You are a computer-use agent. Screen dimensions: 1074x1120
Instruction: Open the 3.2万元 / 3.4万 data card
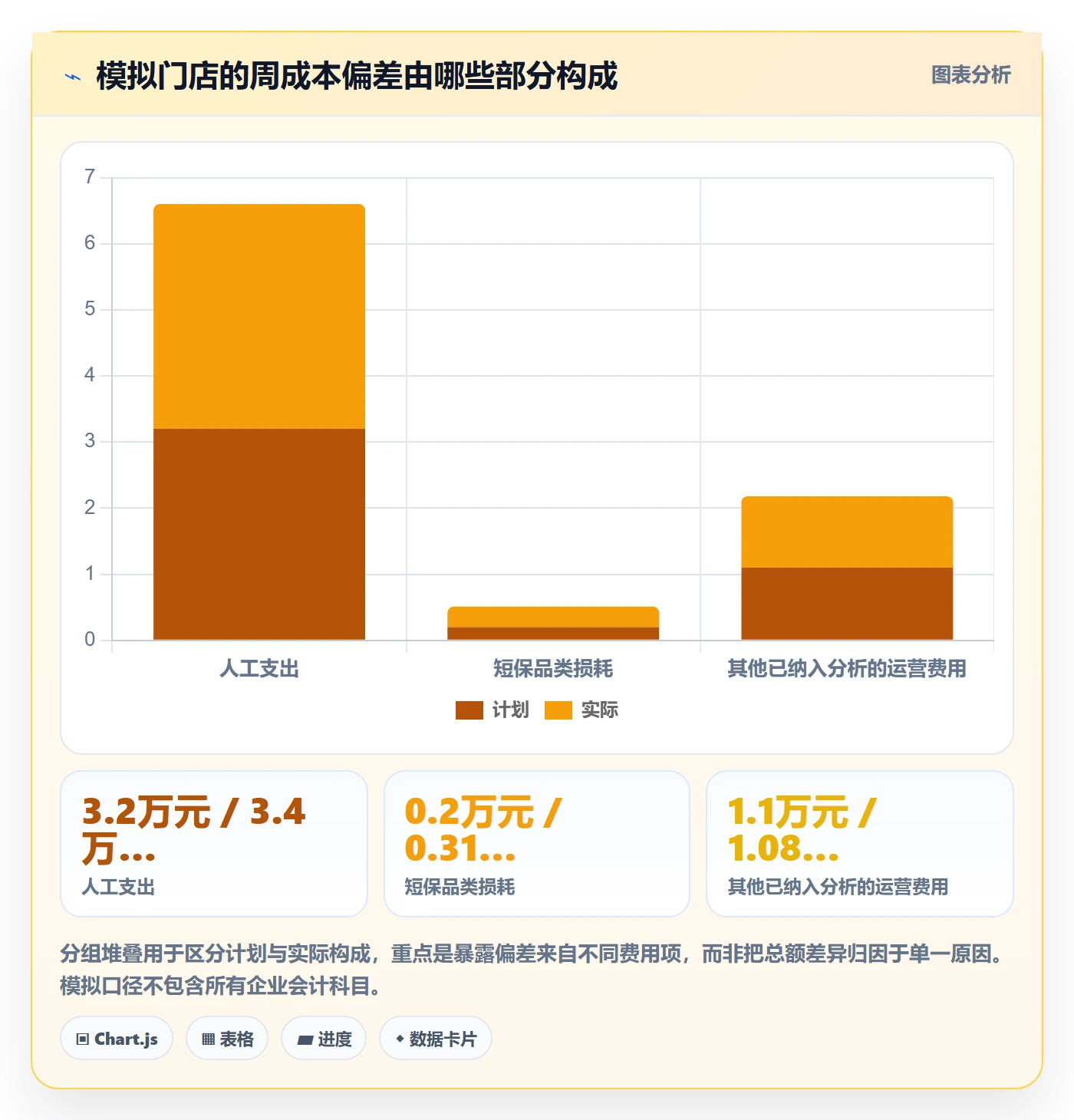point(214,844)
